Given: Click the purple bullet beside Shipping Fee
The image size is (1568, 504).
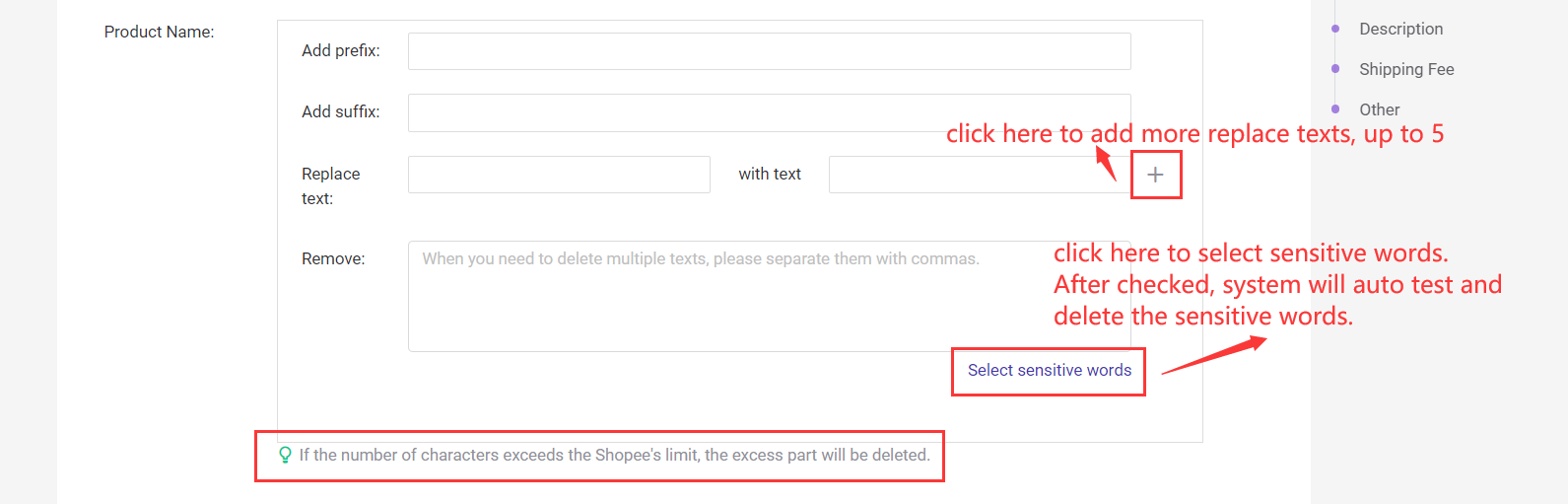Looking at the screenshot, I should [x=1335, y=69].
